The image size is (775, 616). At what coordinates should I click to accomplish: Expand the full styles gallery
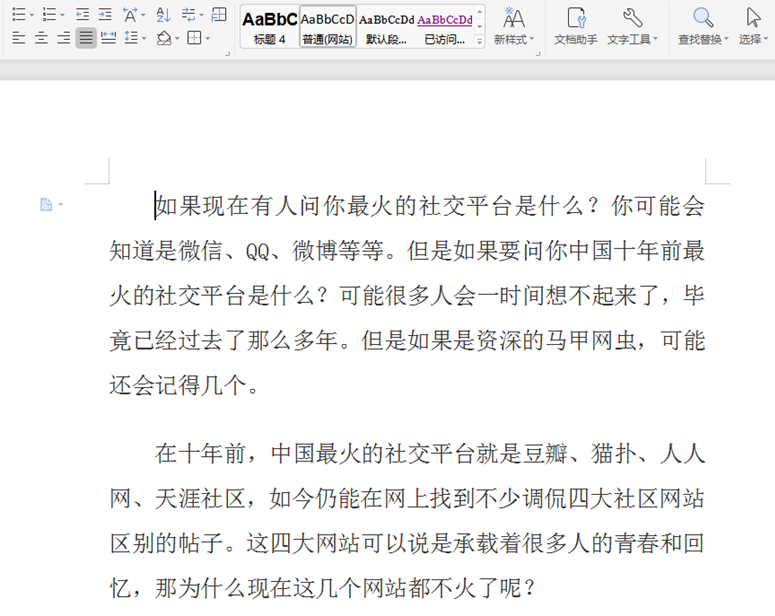click(479, 42)
